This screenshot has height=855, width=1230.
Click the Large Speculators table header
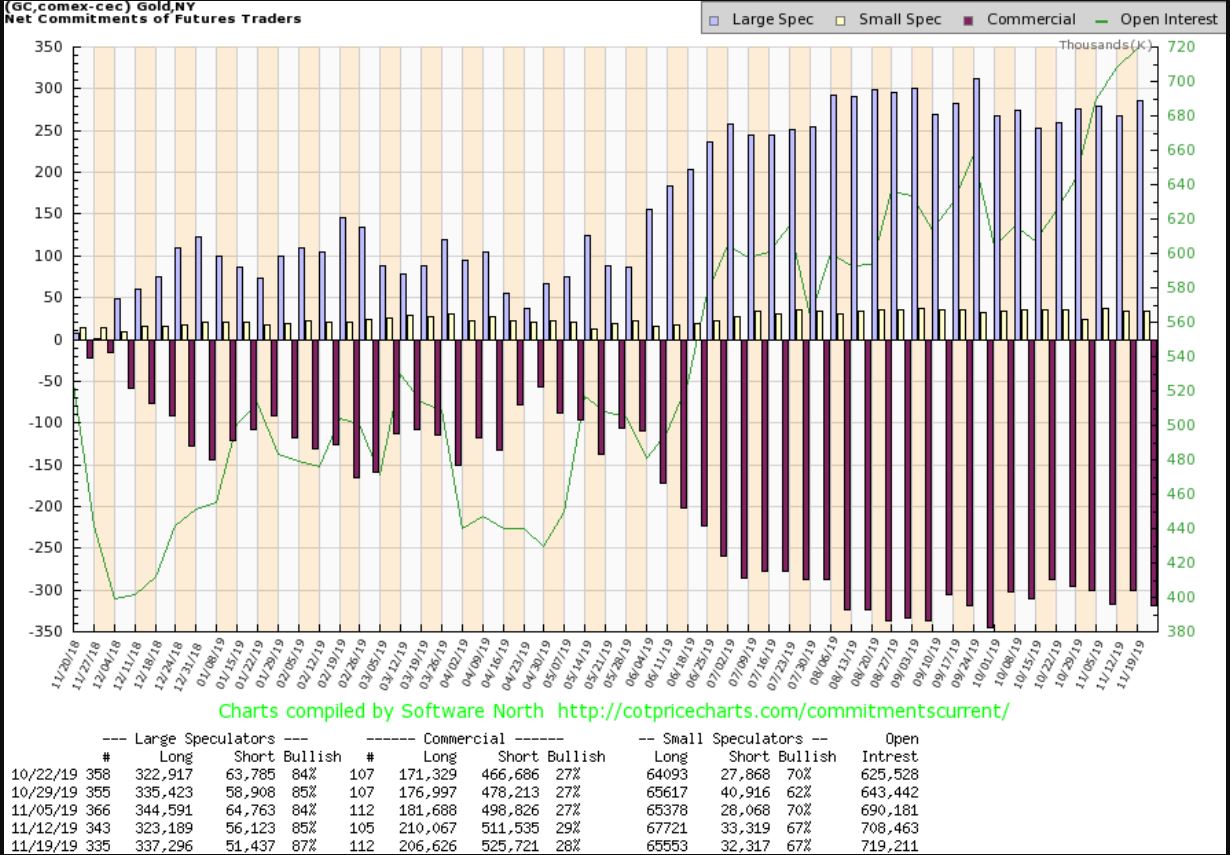pyautogui.click(x=221, y=739)
